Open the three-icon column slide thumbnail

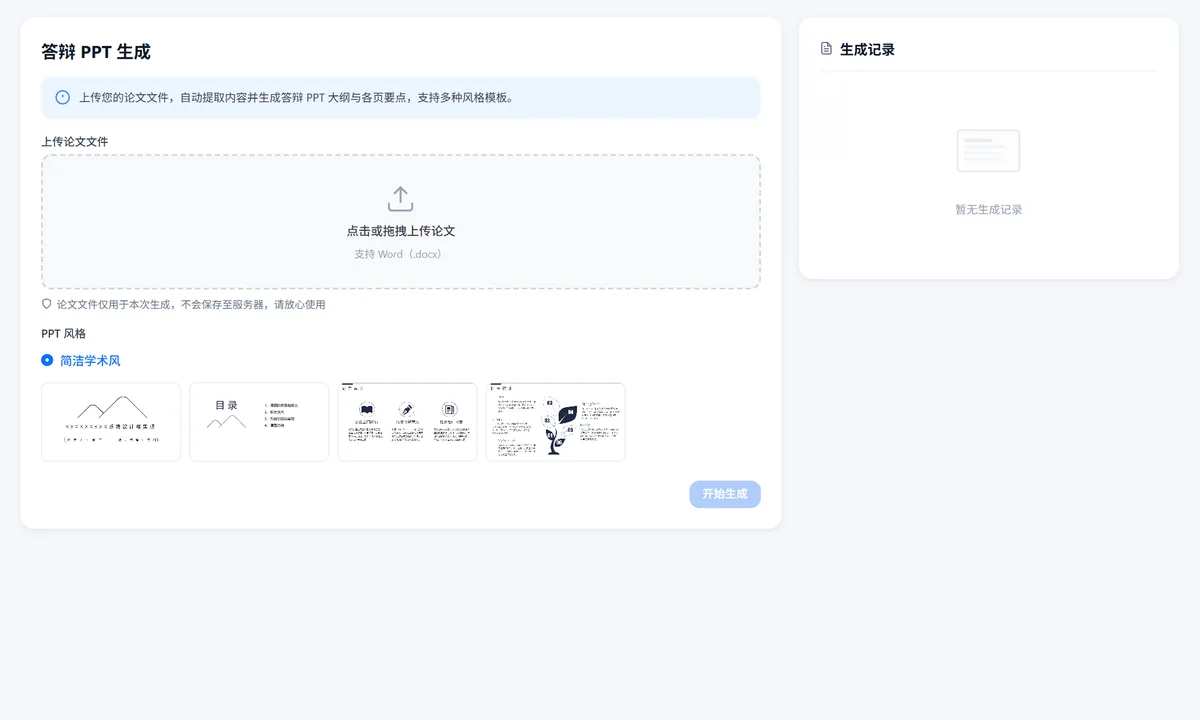click(407, 422)
